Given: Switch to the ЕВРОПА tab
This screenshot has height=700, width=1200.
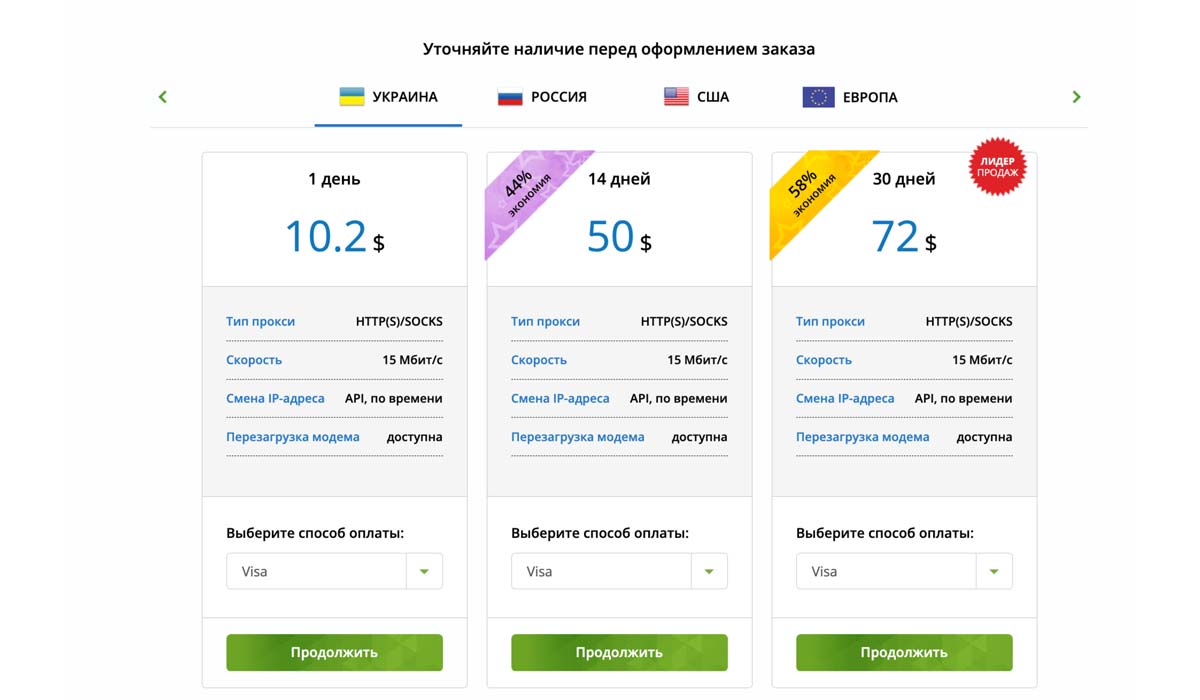Looking at the screenshot, I should tap(870, 97).
